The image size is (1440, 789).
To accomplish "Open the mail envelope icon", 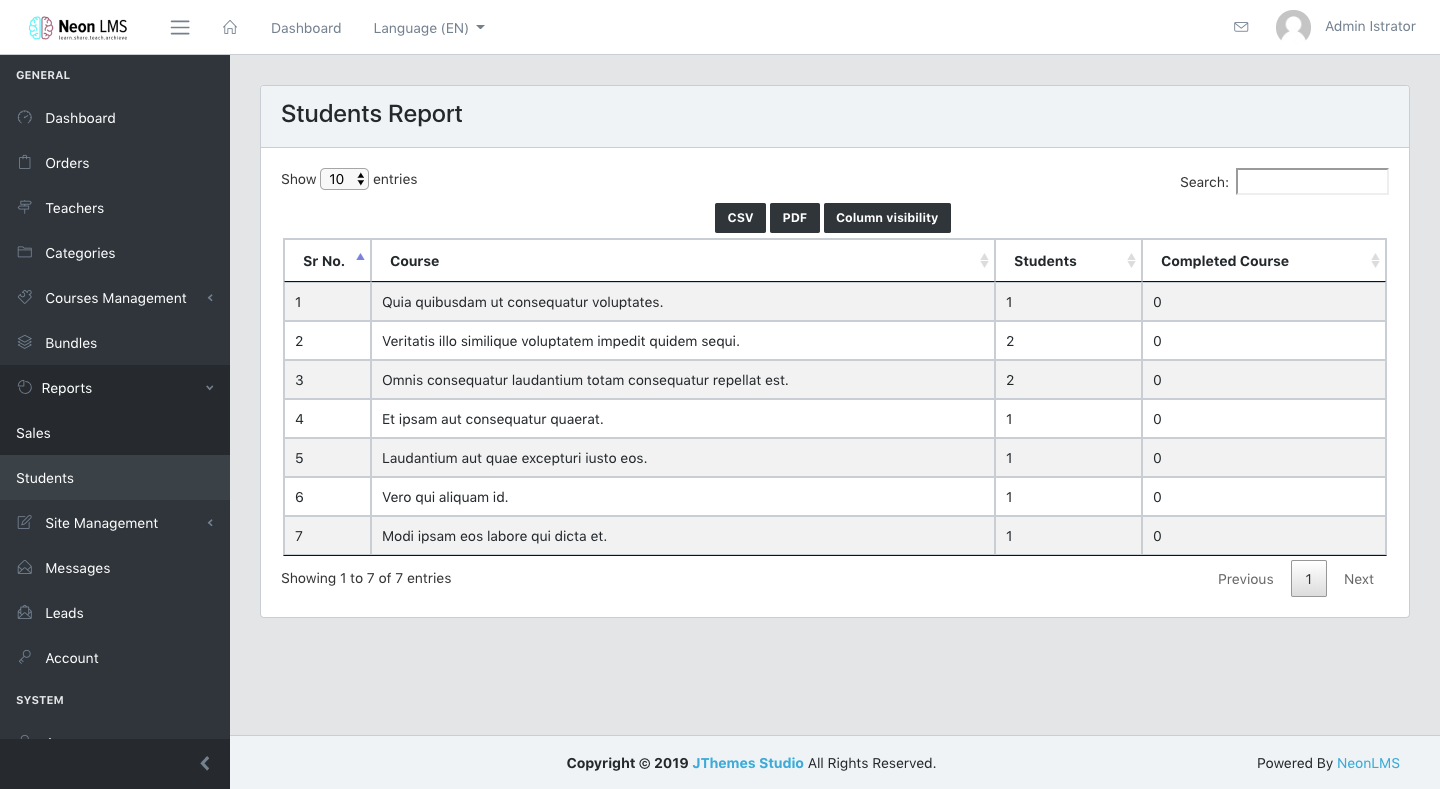I will coord(1241,27).
